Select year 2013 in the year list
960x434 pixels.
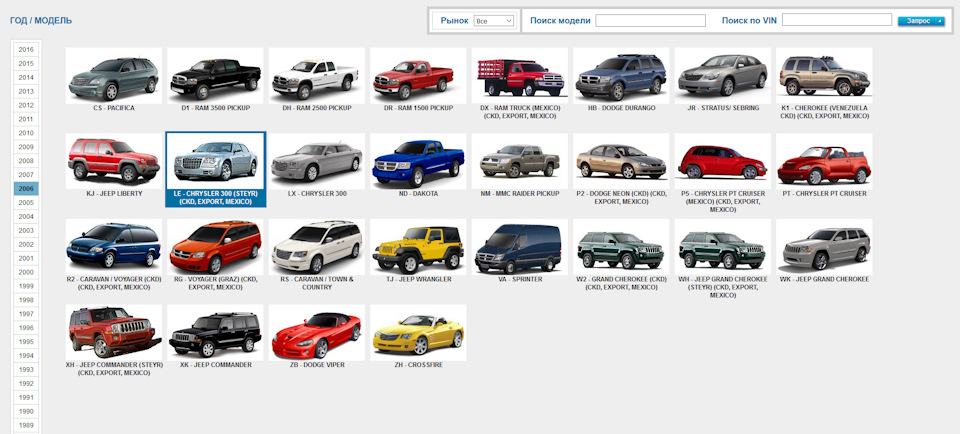(26, 91)
